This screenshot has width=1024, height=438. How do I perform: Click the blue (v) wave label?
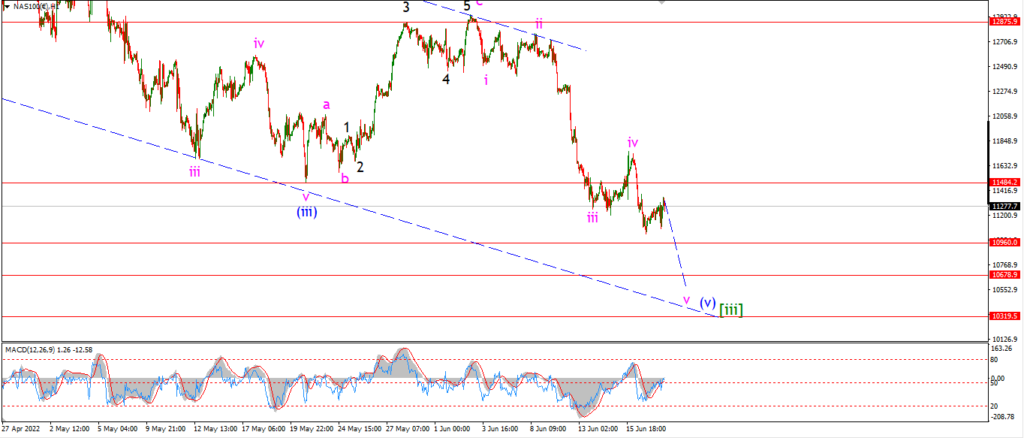(706, 303)
